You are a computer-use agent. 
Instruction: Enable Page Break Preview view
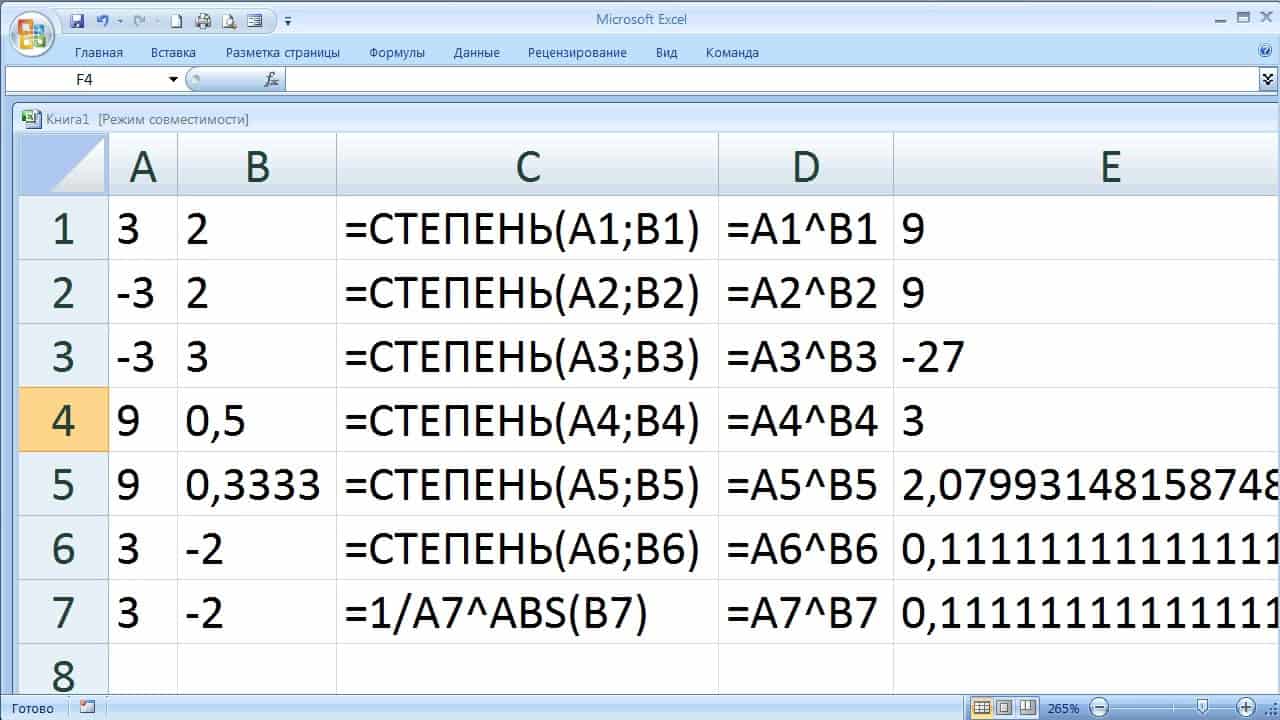(1025, 708)
